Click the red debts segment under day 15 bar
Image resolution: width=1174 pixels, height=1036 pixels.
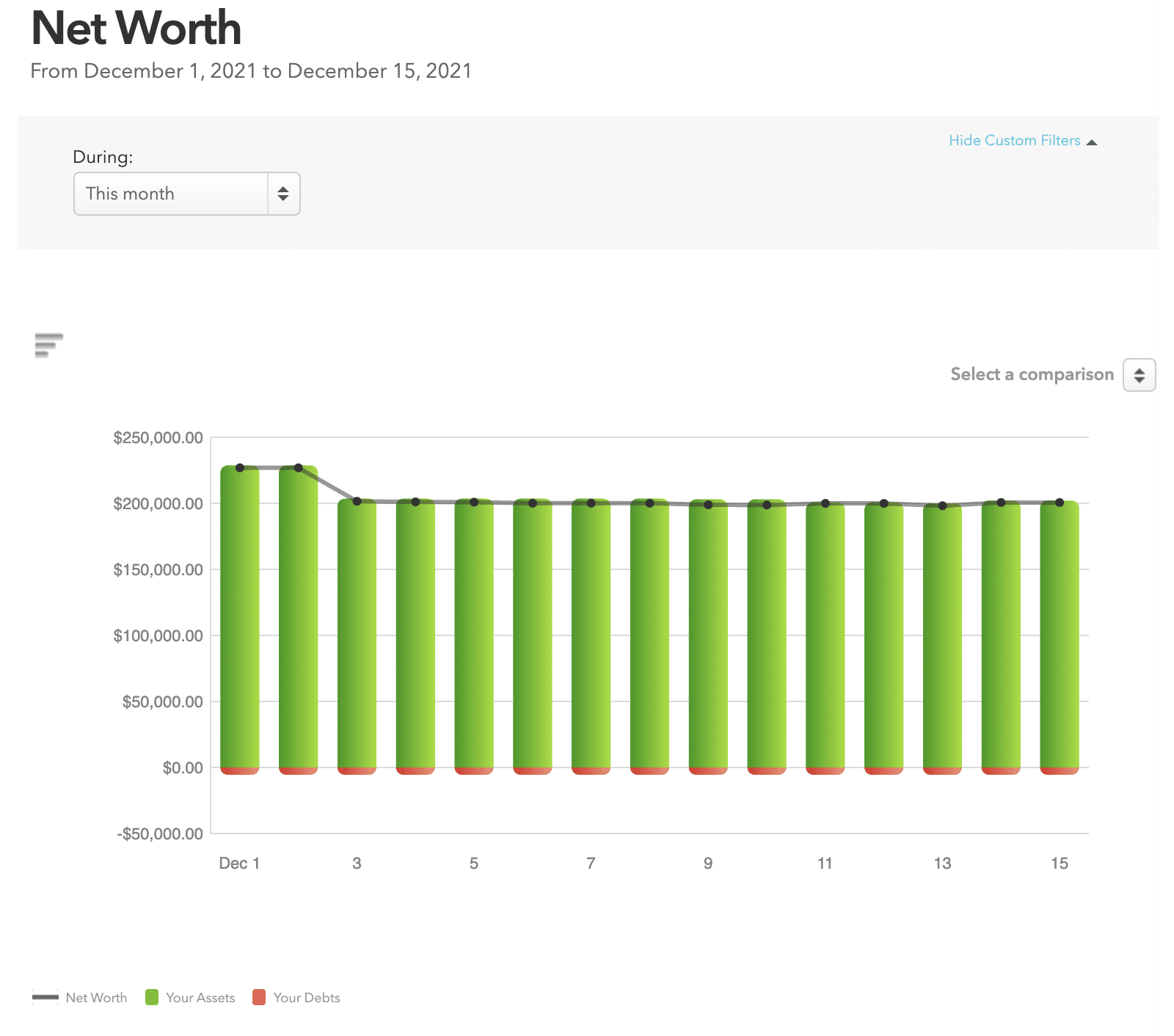[x=1060, y=770]
